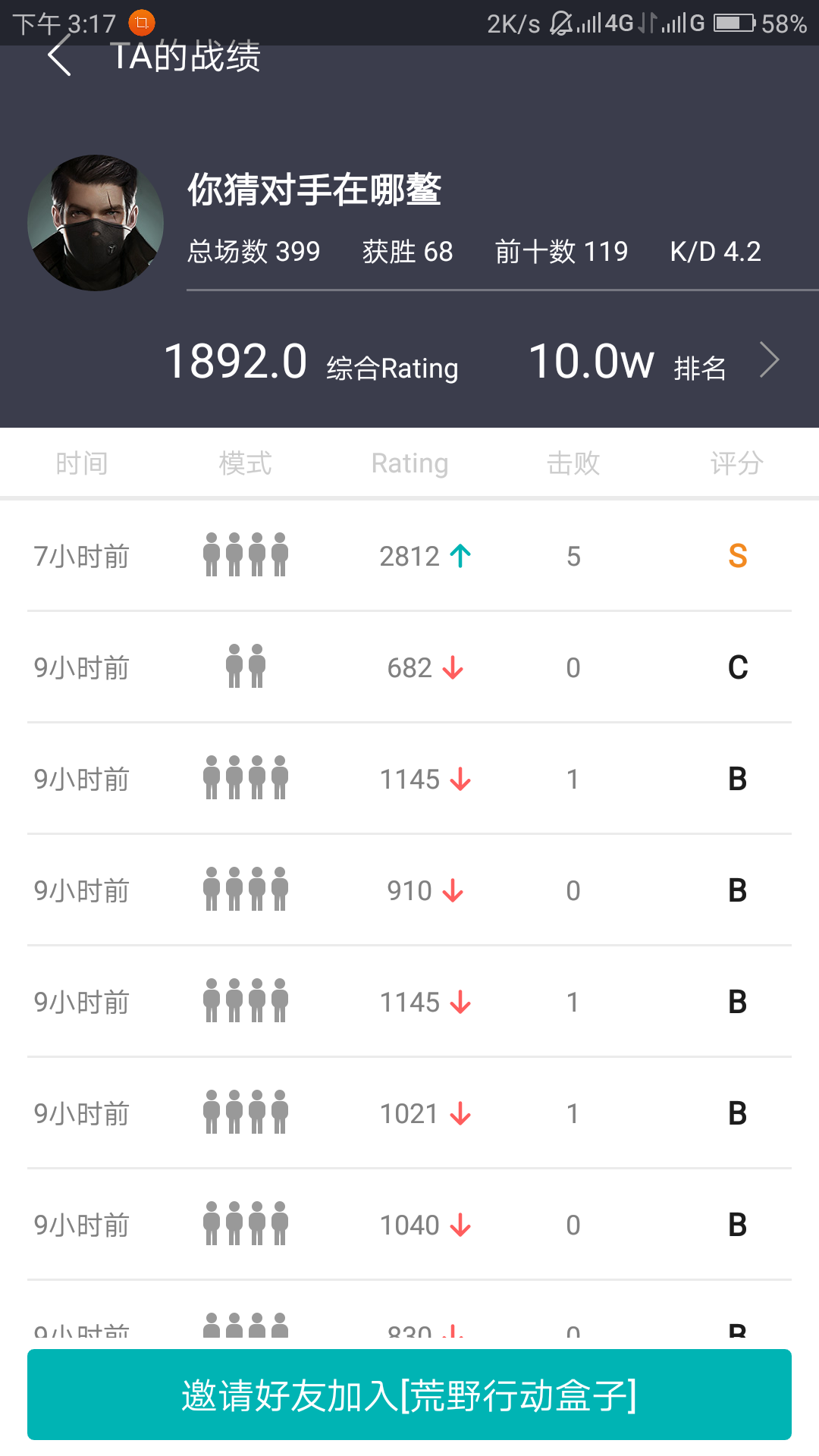Viewport: 819px width, 1456px height.
Task: Select the 击败 column header
Action: point(573,463)
